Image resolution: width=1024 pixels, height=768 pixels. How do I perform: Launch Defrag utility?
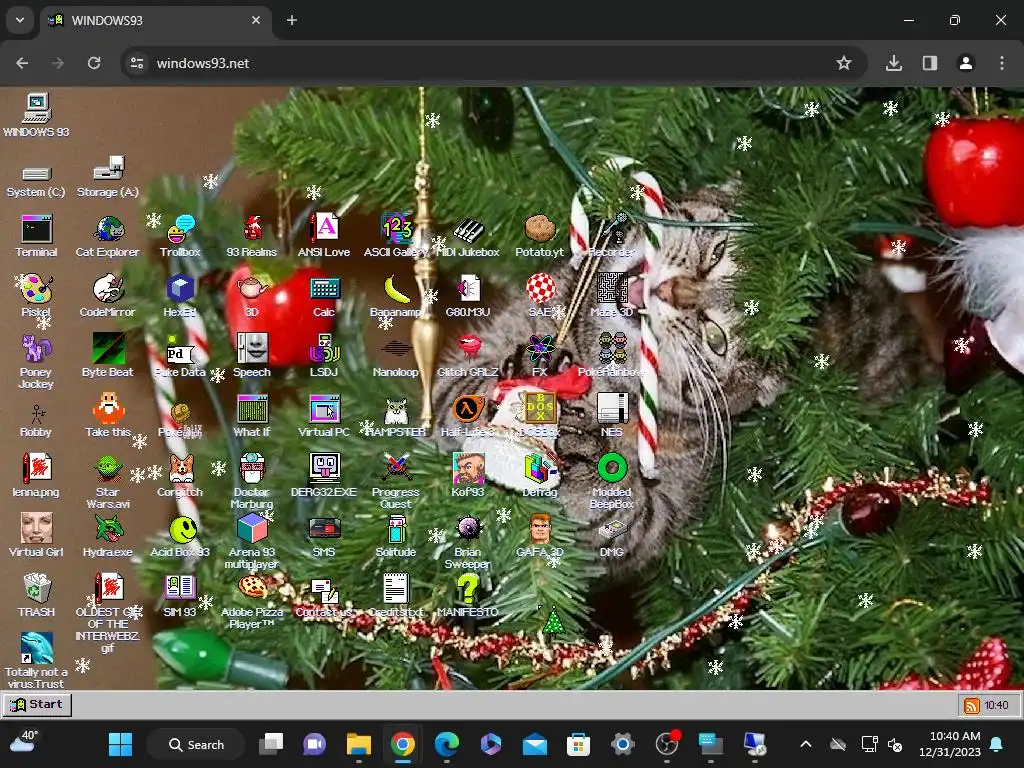click(x=539, y=470)
